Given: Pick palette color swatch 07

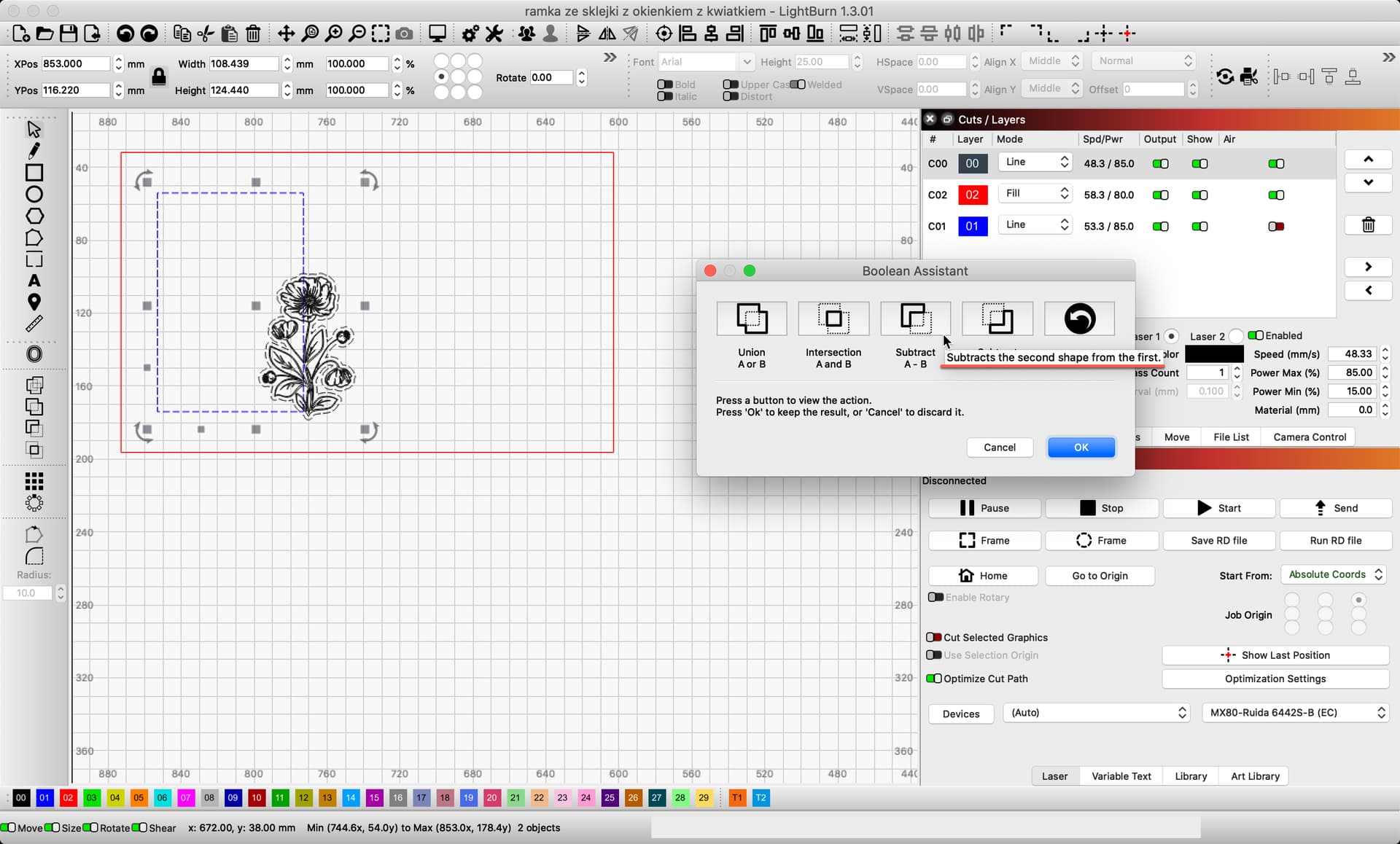Looking at the screenshot, I should click(x=185, y=798).
